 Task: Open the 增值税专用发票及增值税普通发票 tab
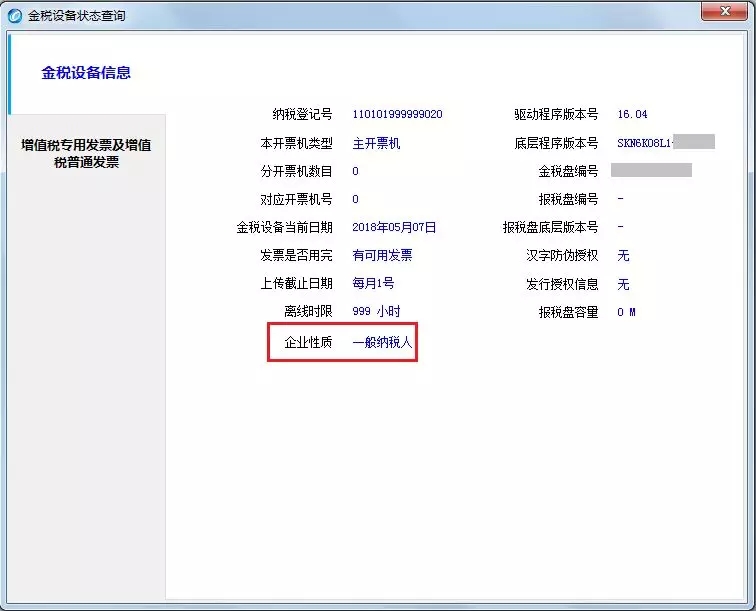(x=86, y=153)
